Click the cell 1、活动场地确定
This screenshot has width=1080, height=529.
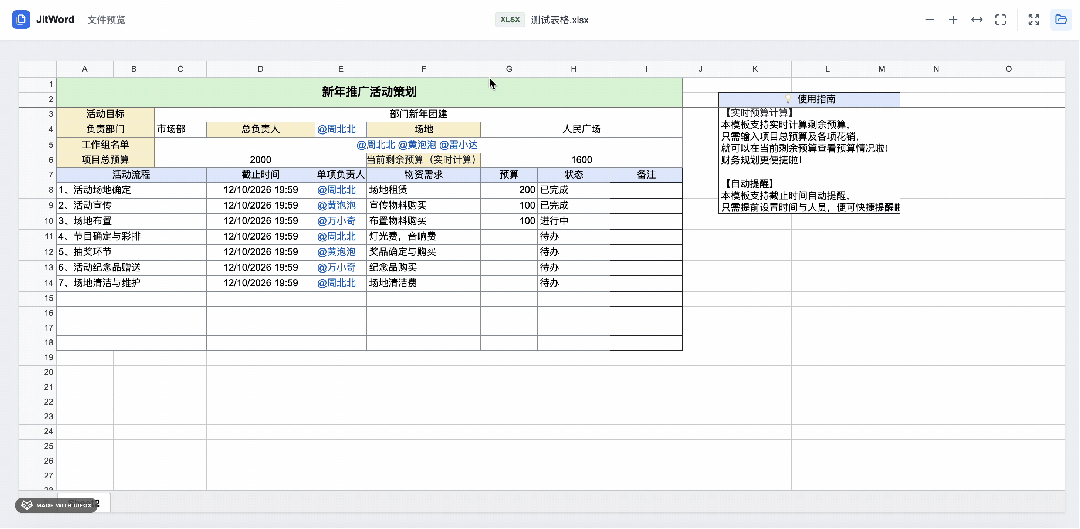pyautogui.click(x=132, y=190)
